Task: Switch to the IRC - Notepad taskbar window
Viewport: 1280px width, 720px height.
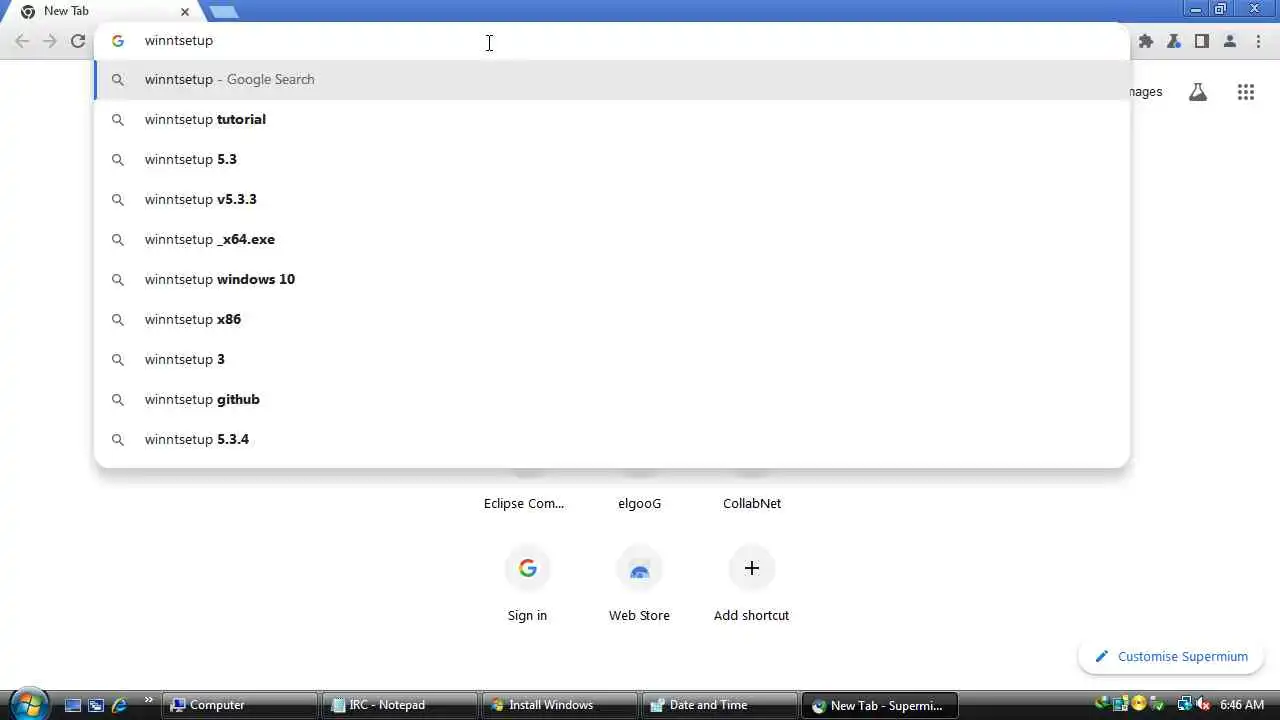Action: (x=400, y=705)
